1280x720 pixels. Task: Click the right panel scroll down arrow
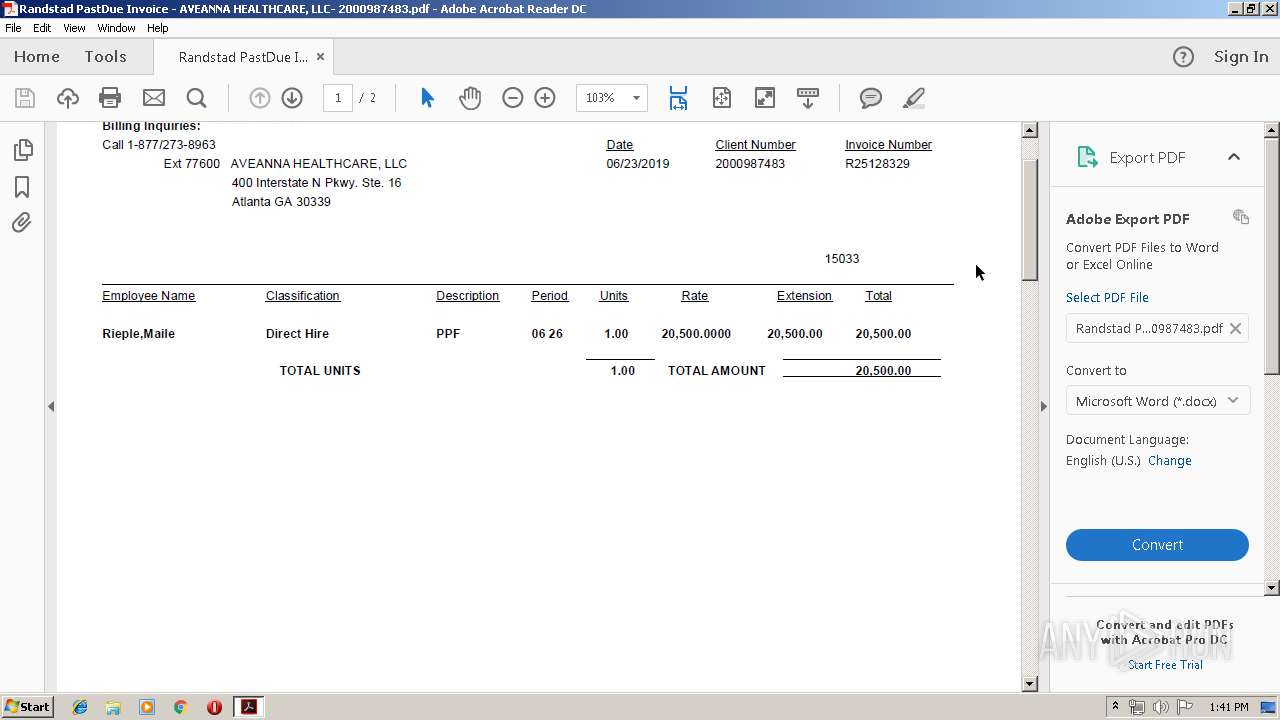point(1272,588)
